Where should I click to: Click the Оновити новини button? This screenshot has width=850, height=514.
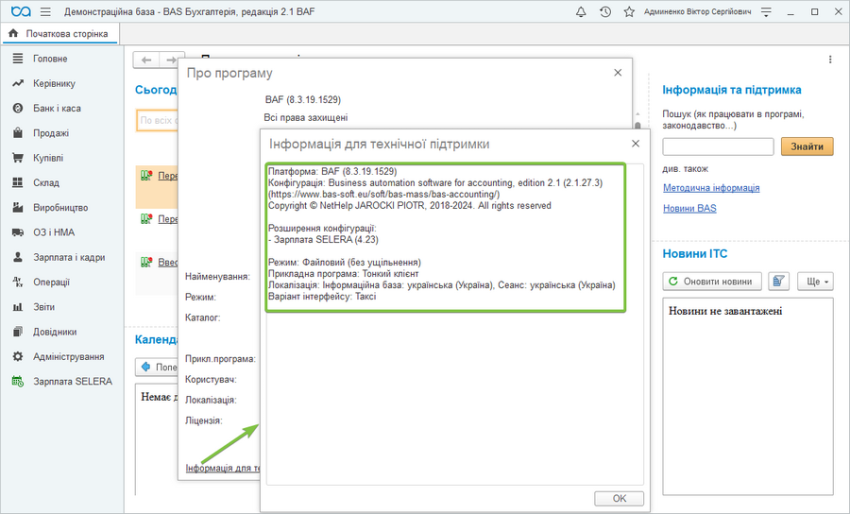coord(712,281)
